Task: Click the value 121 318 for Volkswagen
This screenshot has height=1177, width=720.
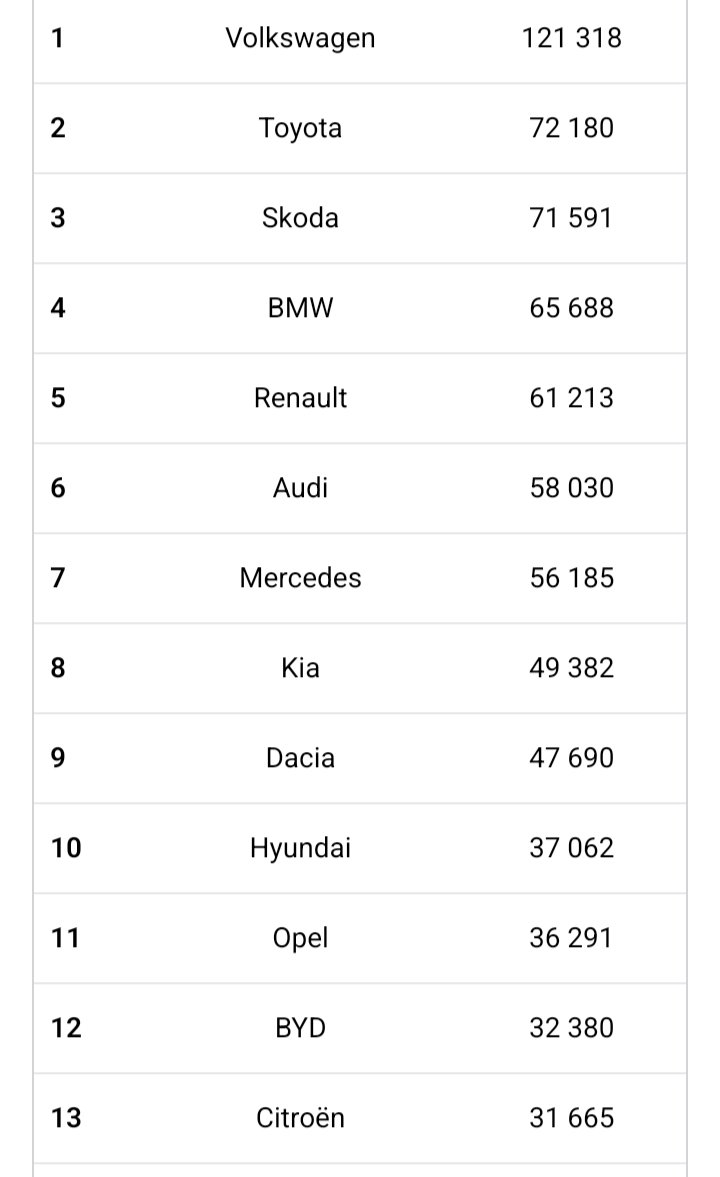Action: click(x=571, y=38)
